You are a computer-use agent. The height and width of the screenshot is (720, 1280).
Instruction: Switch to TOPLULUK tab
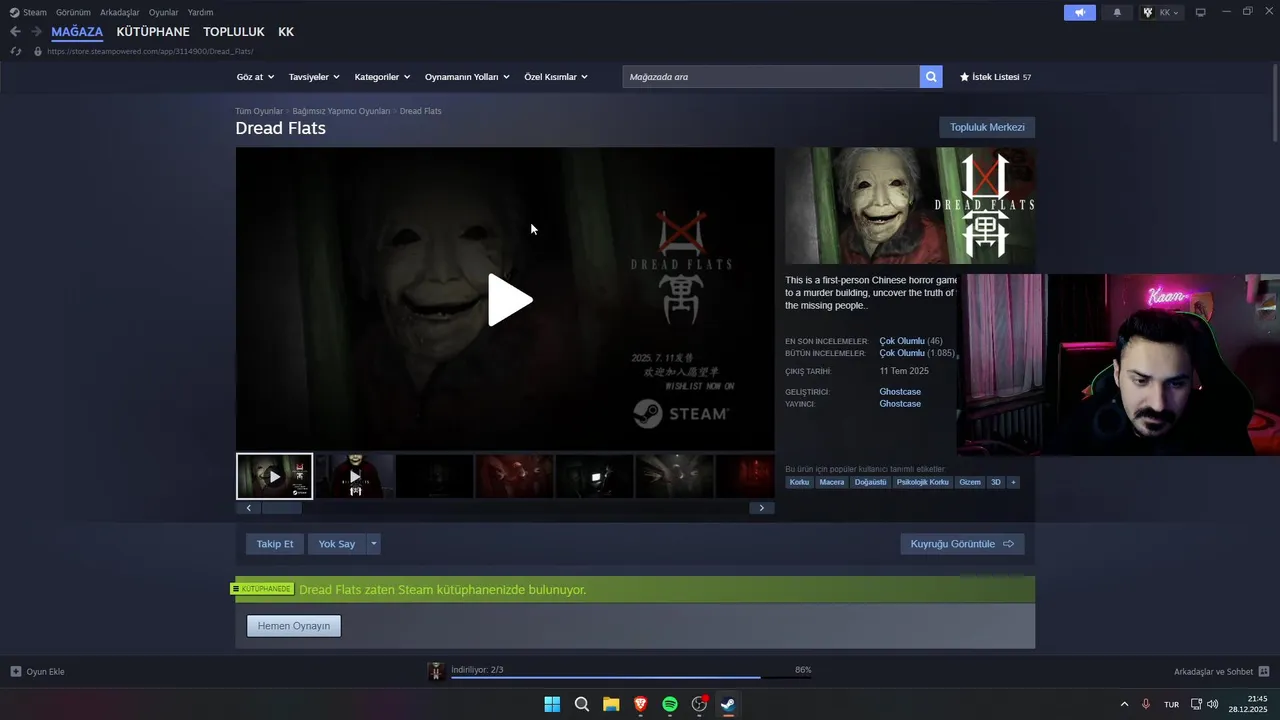(x=234, y=32)
